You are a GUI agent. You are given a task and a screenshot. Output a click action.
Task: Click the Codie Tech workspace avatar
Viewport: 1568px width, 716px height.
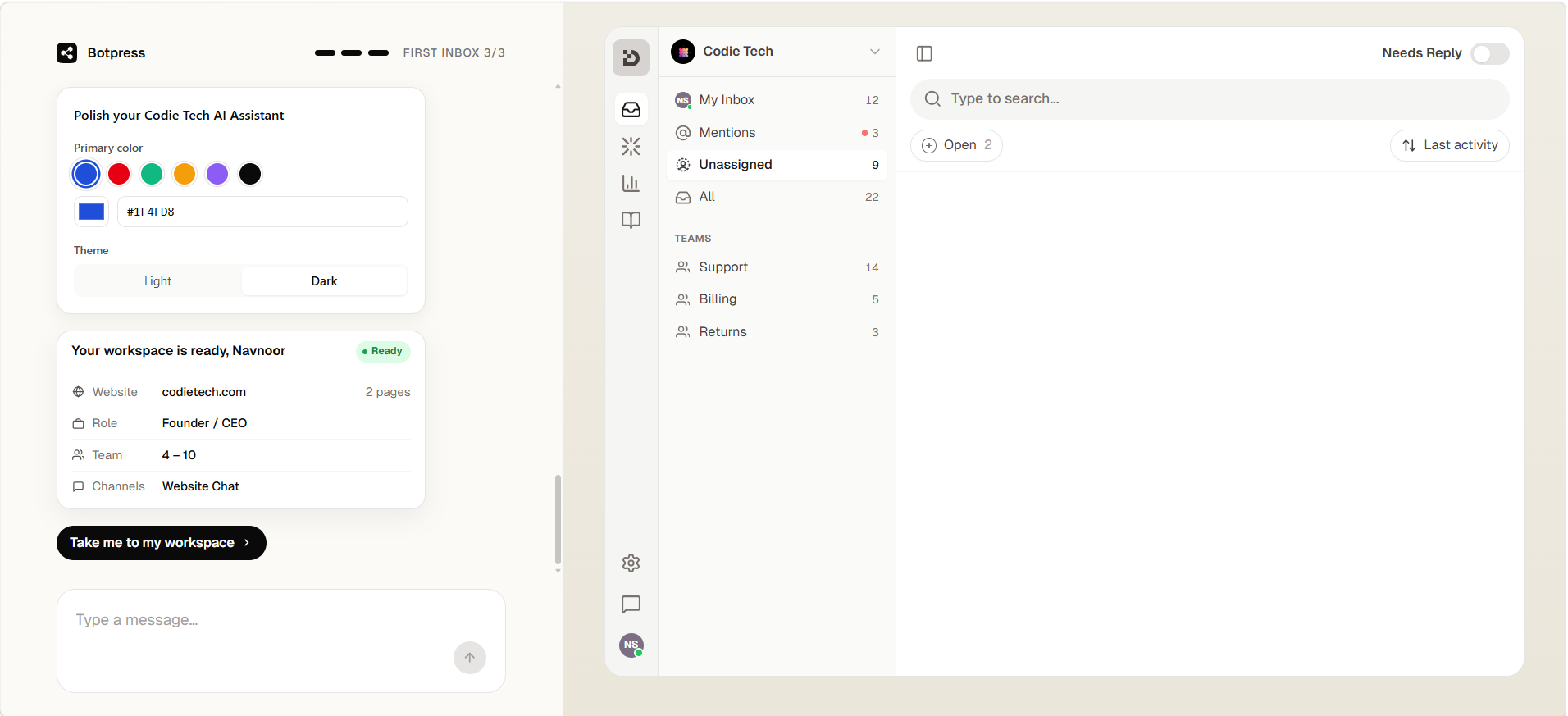point(683,52)
